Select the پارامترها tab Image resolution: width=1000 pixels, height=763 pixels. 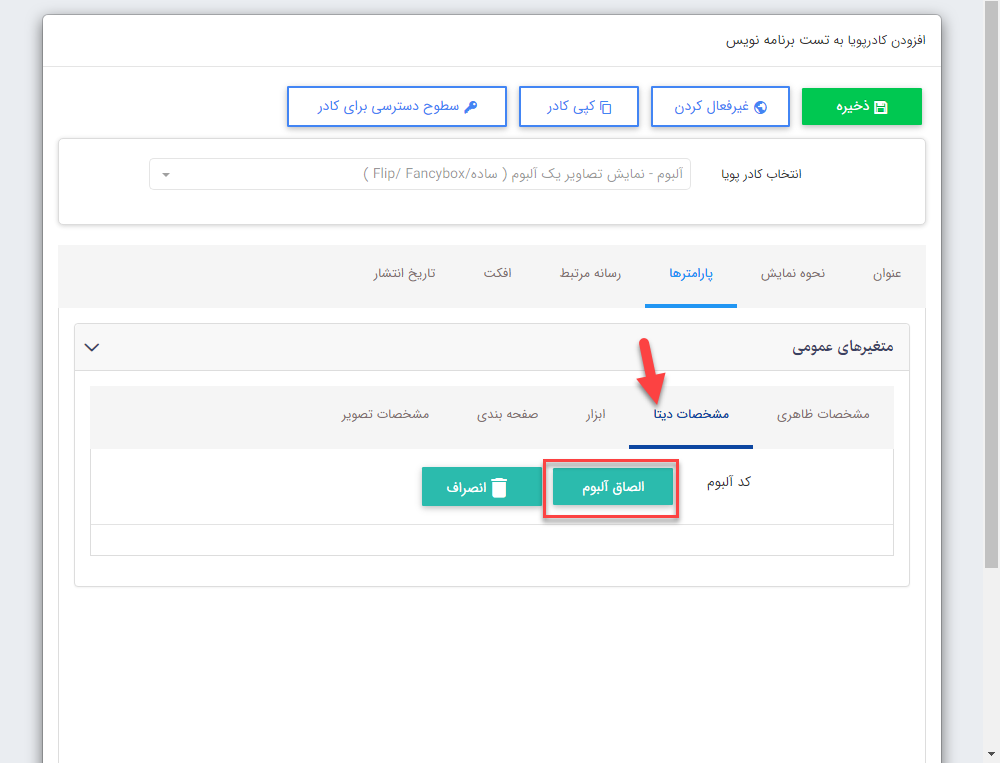[690, 272]
